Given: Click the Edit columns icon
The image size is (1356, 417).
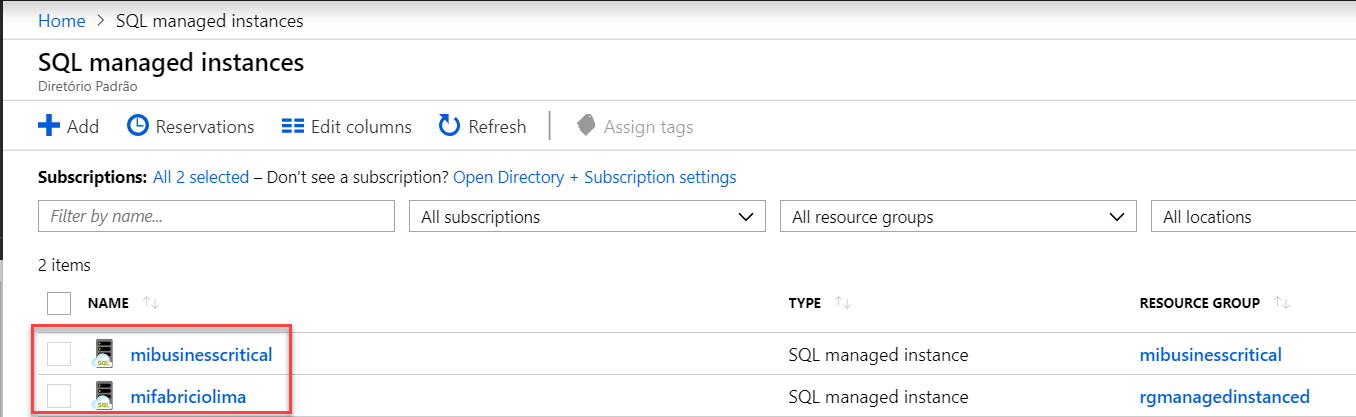Looking at the screenshot, I should coord(292,126).
